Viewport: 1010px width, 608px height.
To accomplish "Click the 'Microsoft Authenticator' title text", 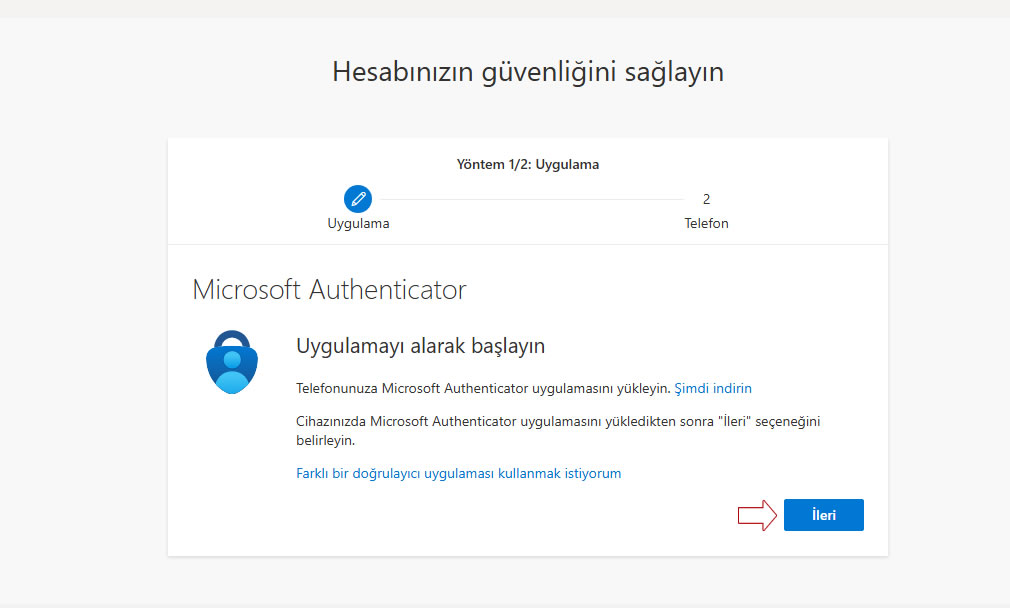I will 329,290.
